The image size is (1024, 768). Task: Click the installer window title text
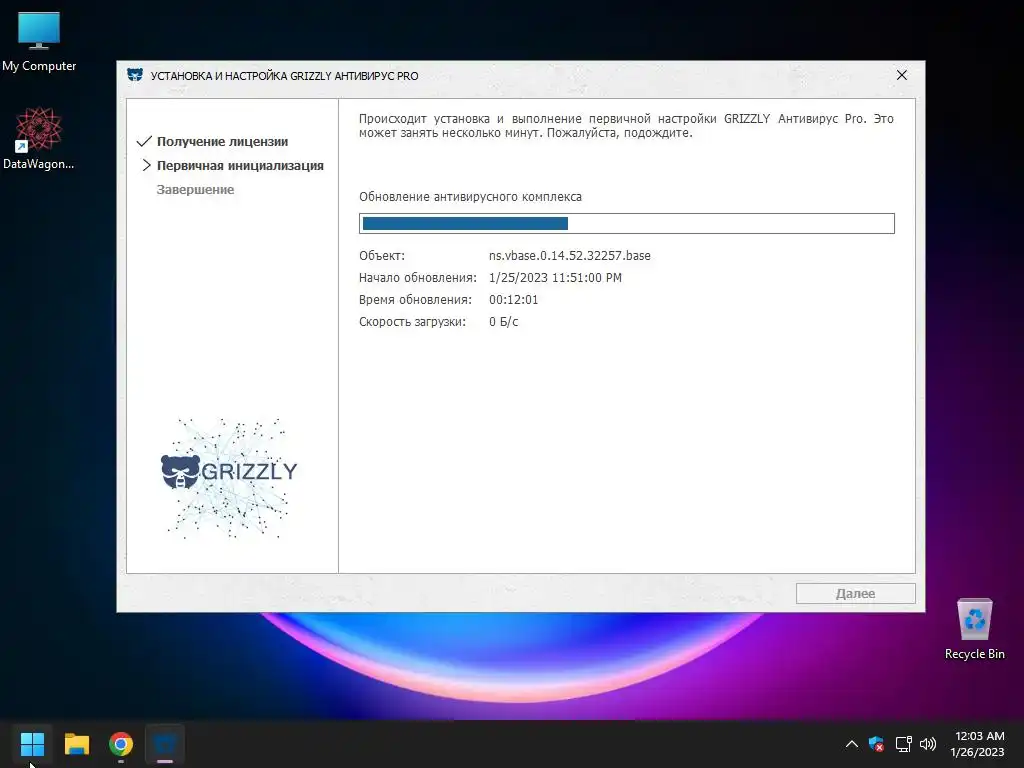click(284, 76)
